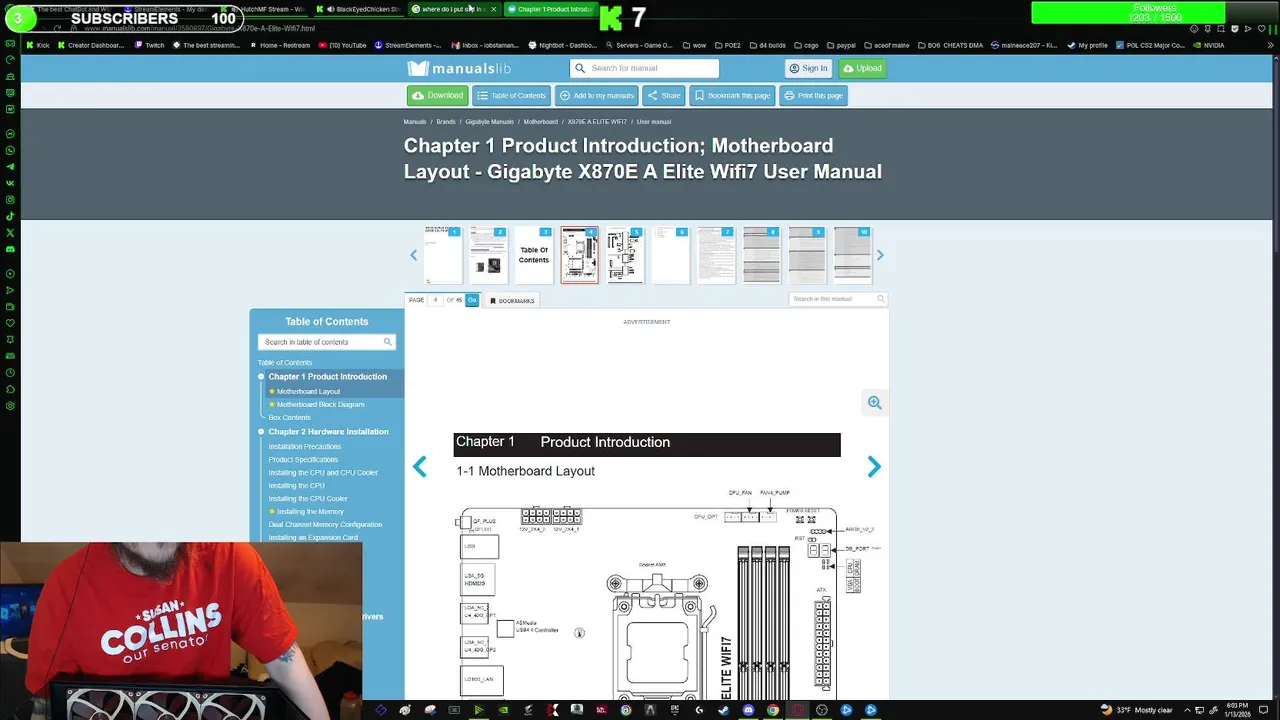
Task: Select page 5 thumbnail
Action: pyautogui.click(x=625, y=255)
